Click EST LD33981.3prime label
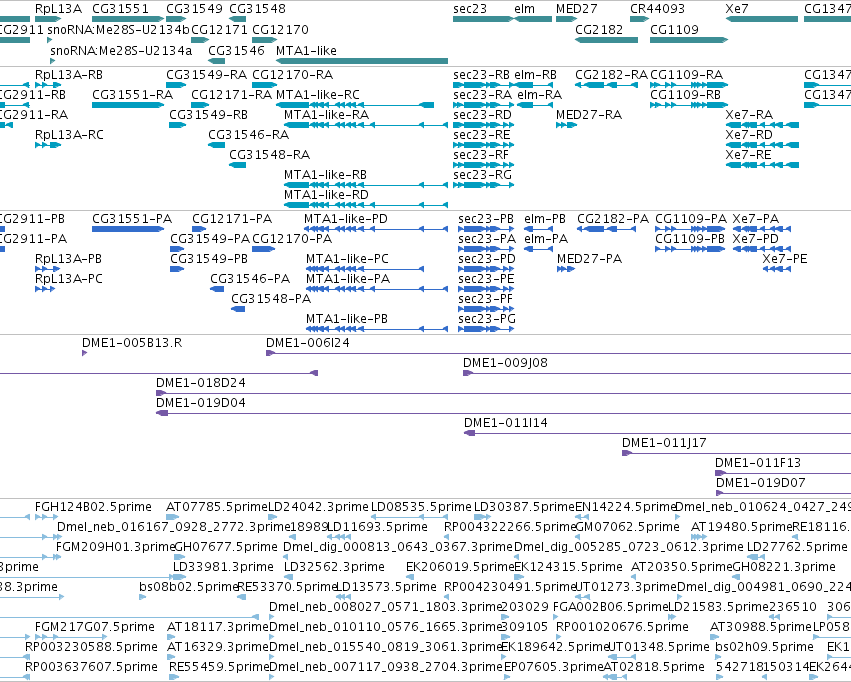Screen dimensions: 851x682 pos(223,567)
